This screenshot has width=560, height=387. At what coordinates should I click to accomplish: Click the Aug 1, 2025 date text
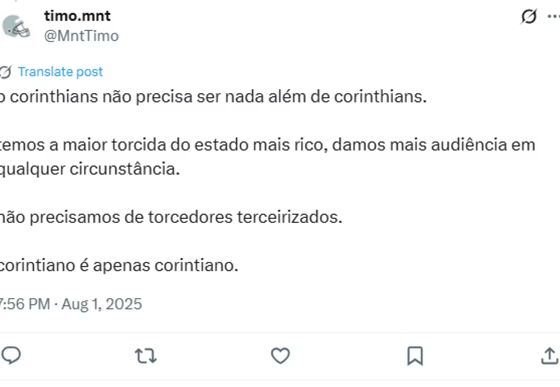[102, 304]
